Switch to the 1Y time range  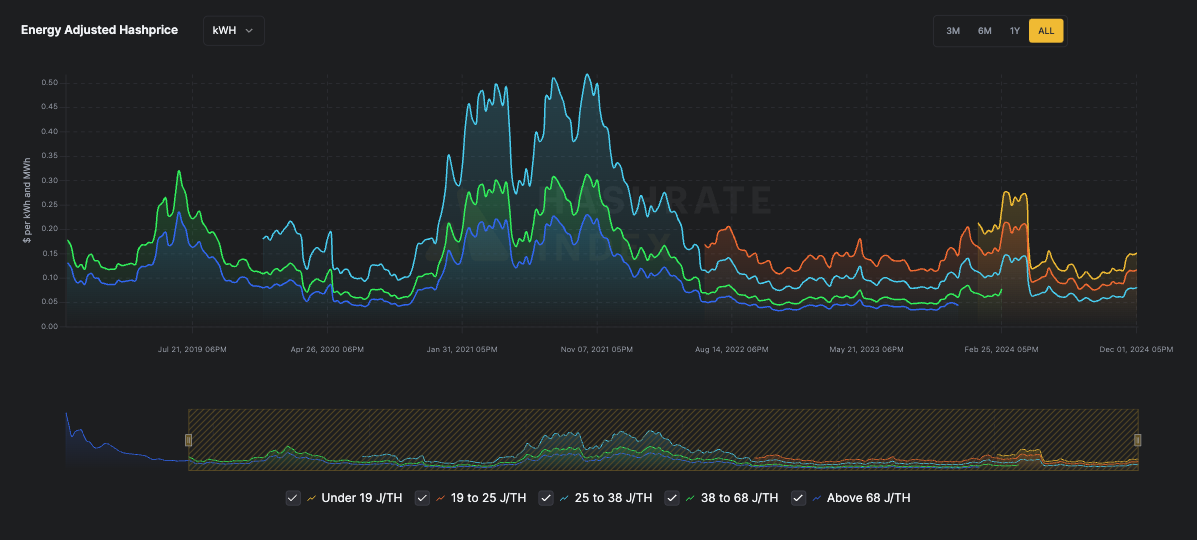(x=1015, y=31)
